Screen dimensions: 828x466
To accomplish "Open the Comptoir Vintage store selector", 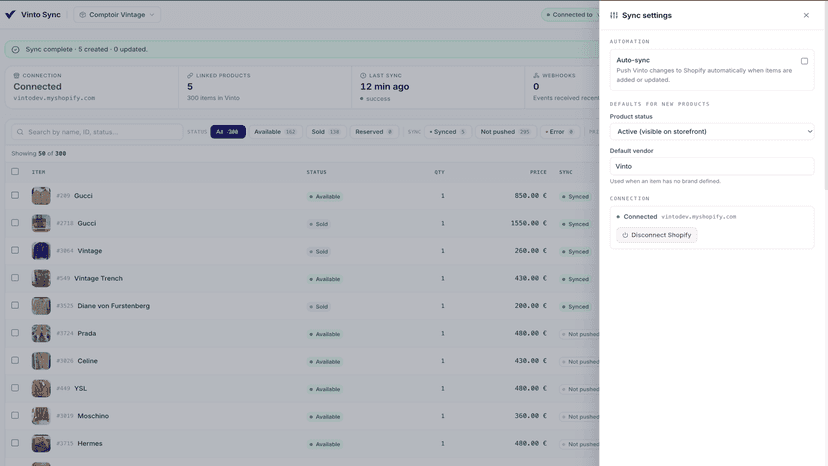I will click(117, 15).
